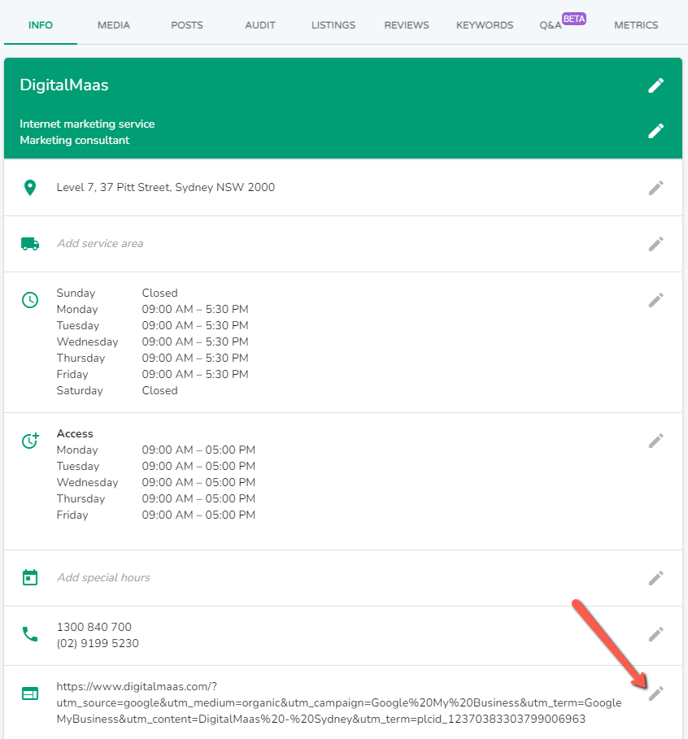This screenshot has width=688, height=739.
Task: Edit special hours pencil icon
Action: pos(655,578)
